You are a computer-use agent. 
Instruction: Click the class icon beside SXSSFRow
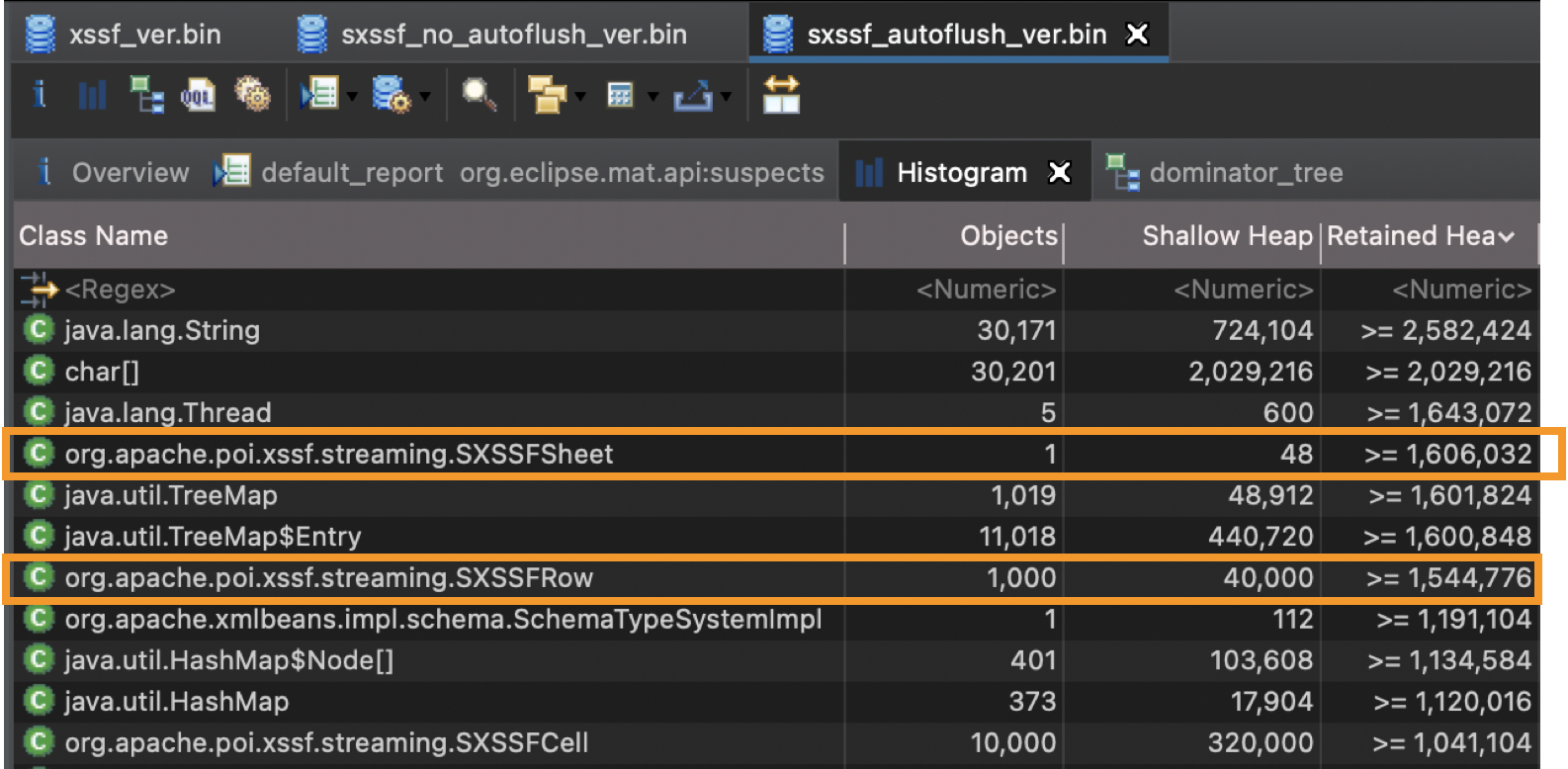click(x=39, y=577)
